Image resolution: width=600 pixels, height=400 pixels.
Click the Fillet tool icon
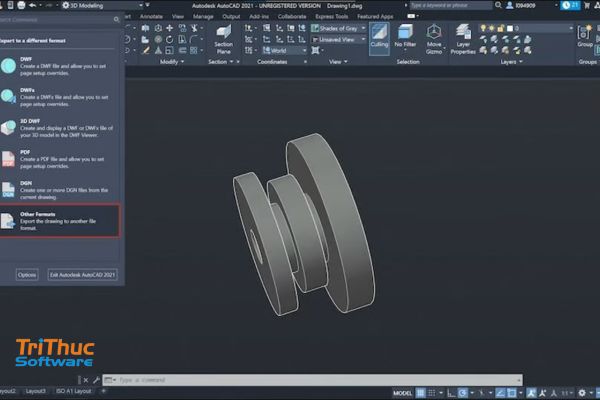(194, 39)
